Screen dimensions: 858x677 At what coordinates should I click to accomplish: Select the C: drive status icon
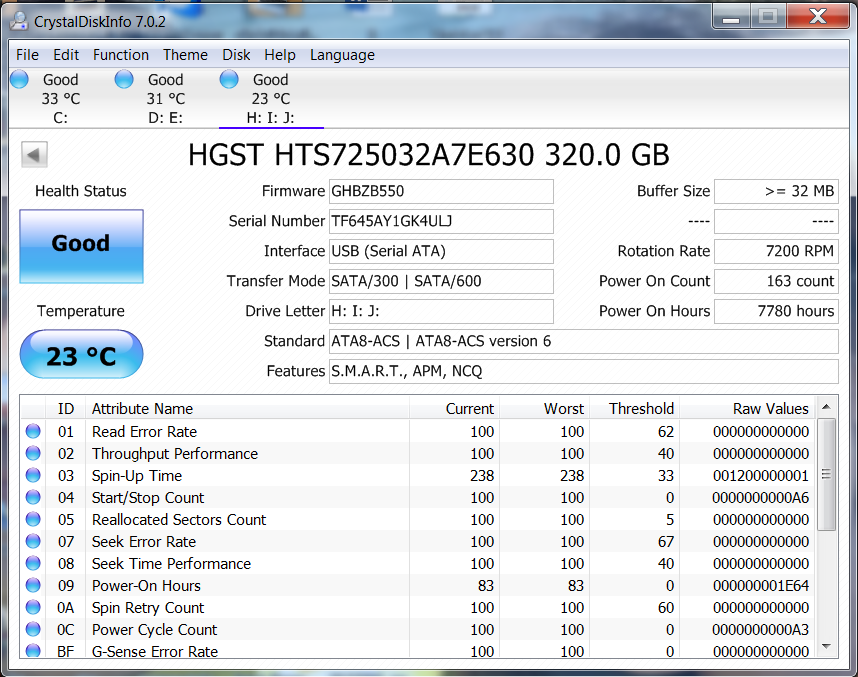point(20,79)
